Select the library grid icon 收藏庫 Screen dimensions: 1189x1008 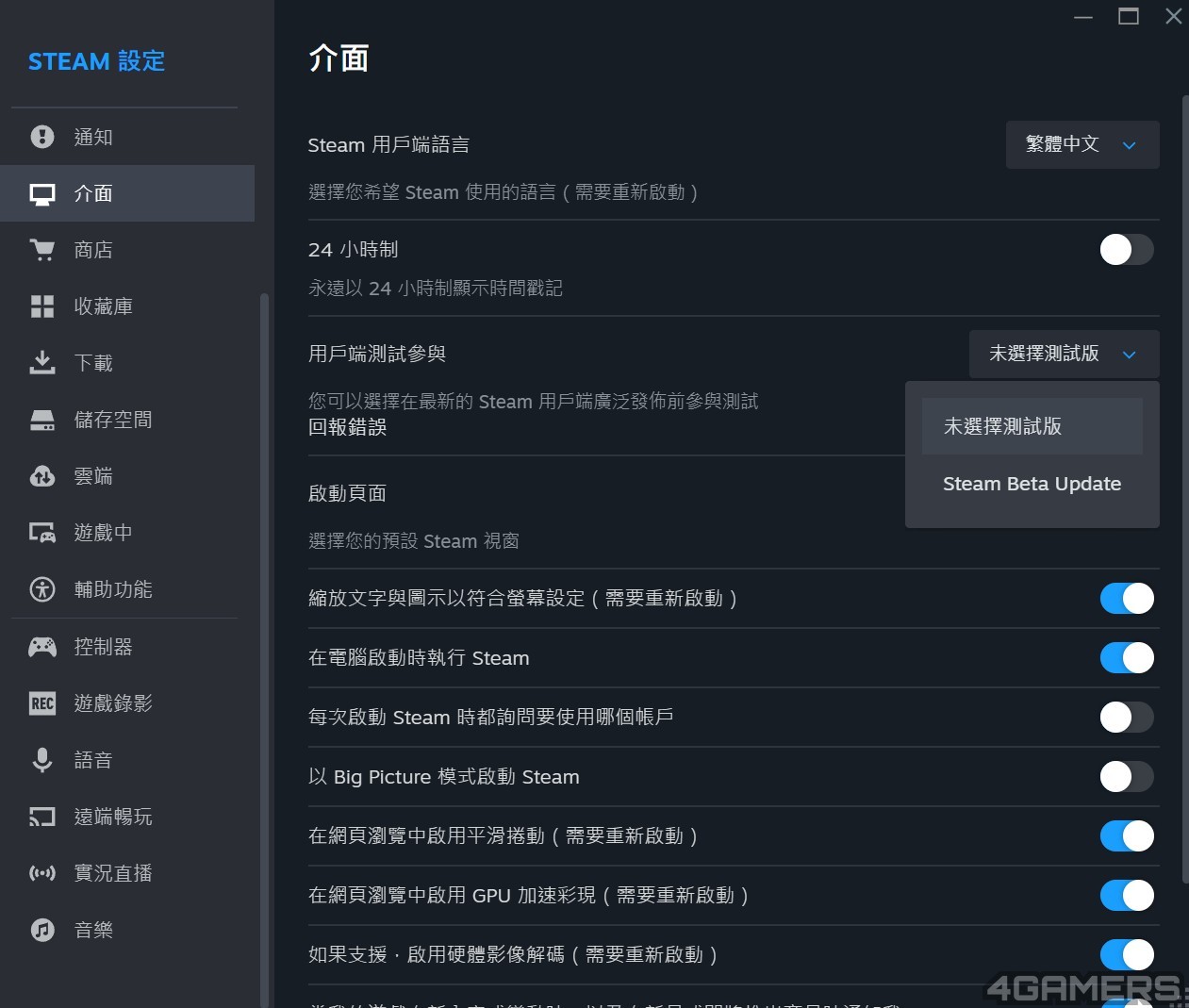pos(42,306)
